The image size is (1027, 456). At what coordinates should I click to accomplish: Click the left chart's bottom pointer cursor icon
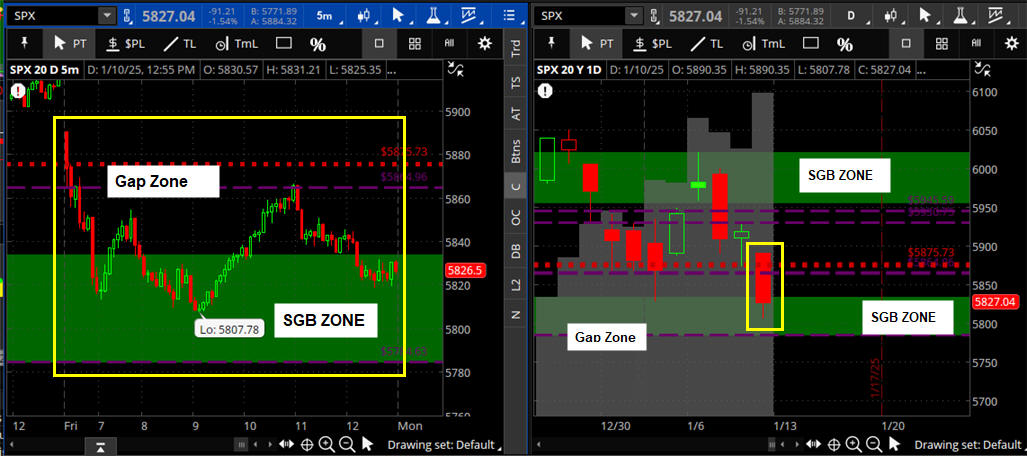pyautogui.click(x=367, y=445)
